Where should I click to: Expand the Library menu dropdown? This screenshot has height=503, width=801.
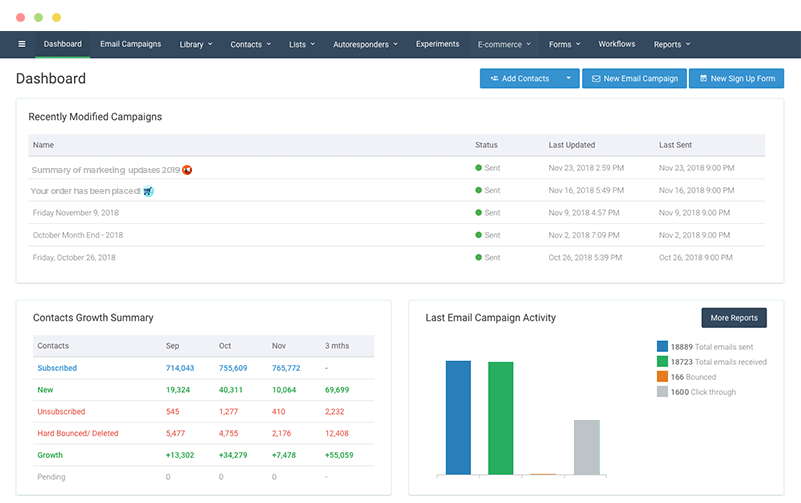click(195, 44)
